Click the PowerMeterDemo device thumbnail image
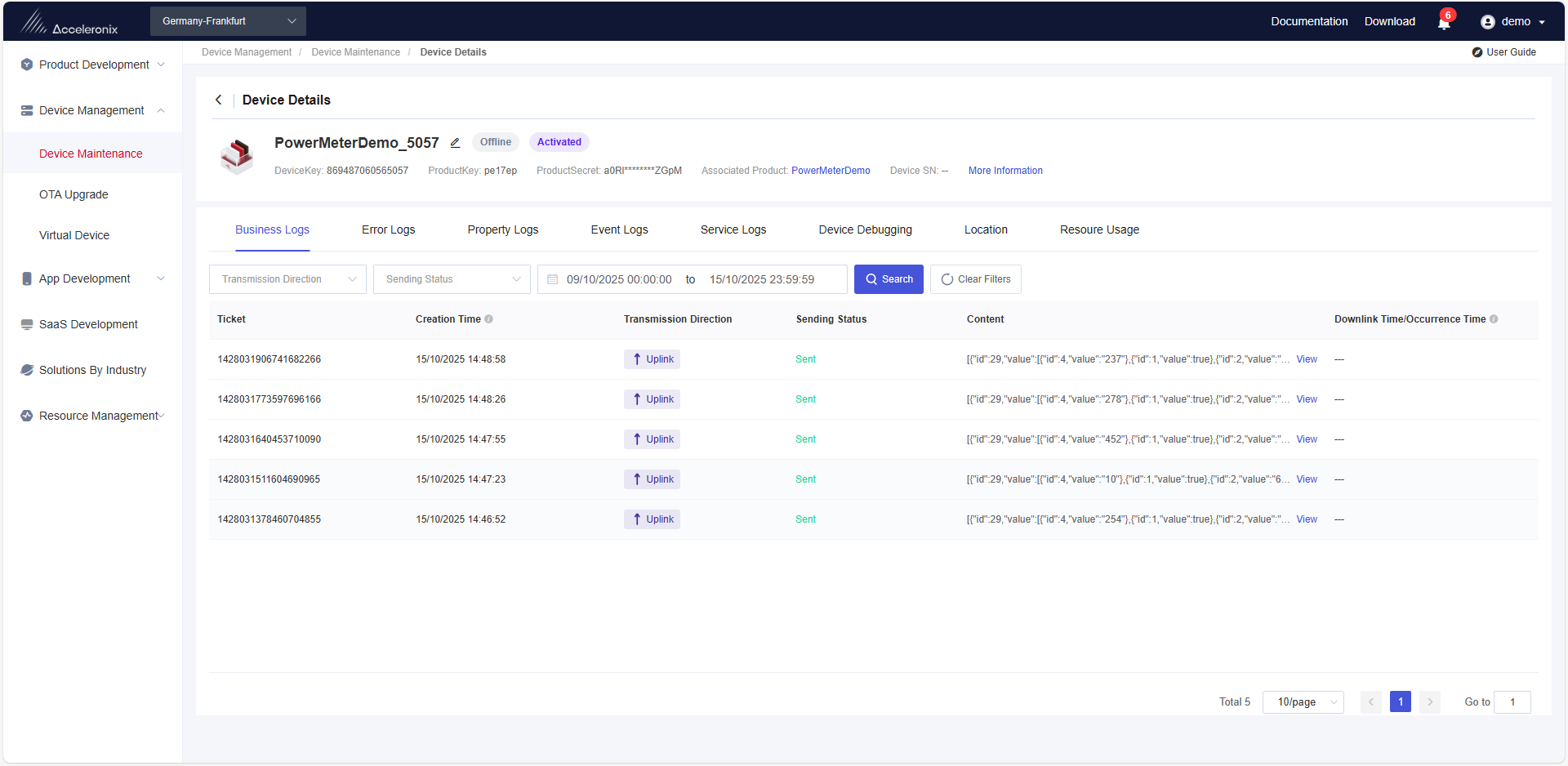Screen dimensions: 1568x766 237,155
